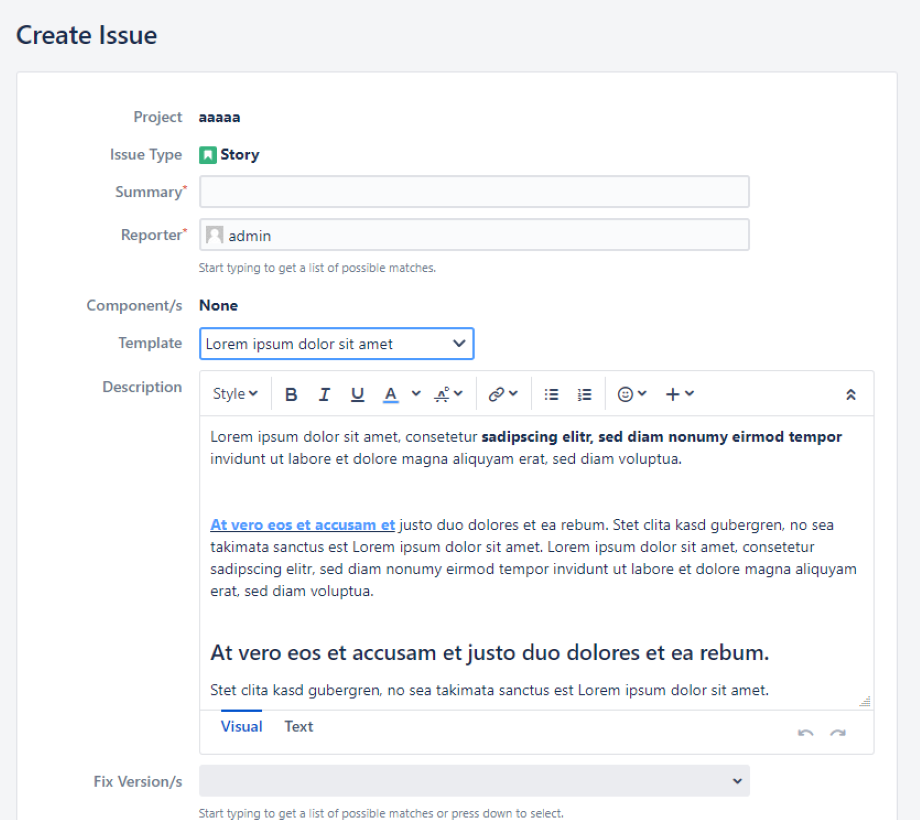The image size is (920, 820).
Task: Click the editor resize handle at corner
Action: [x=865, y=701]
